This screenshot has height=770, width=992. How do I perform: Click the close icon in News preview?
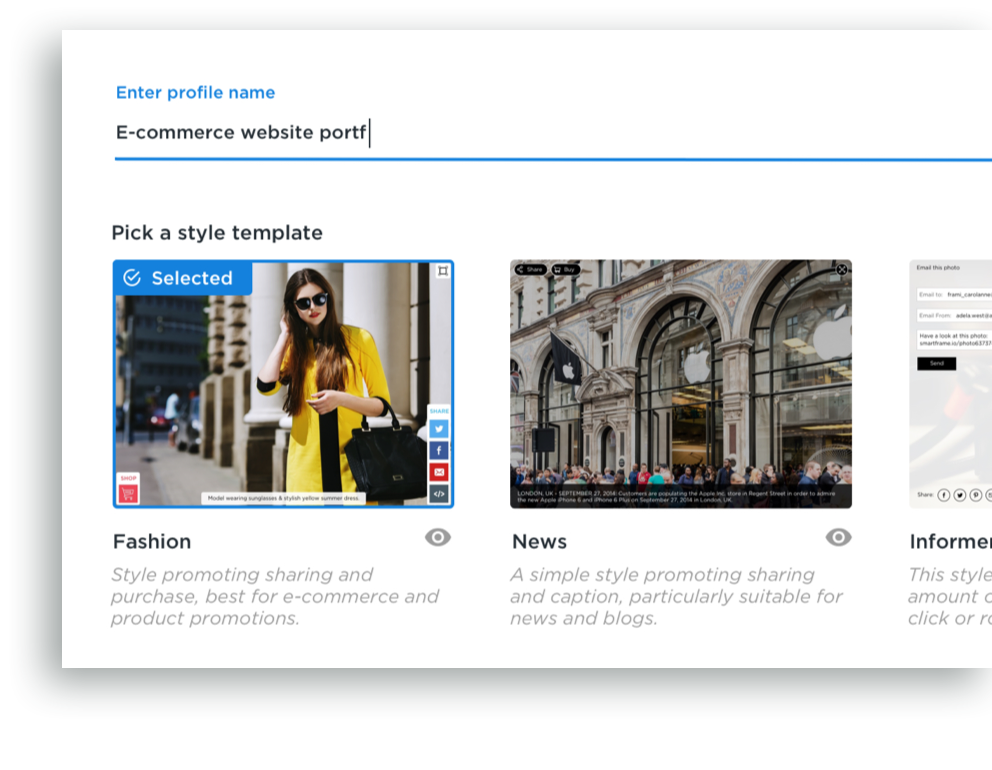(x=841, y=270)
